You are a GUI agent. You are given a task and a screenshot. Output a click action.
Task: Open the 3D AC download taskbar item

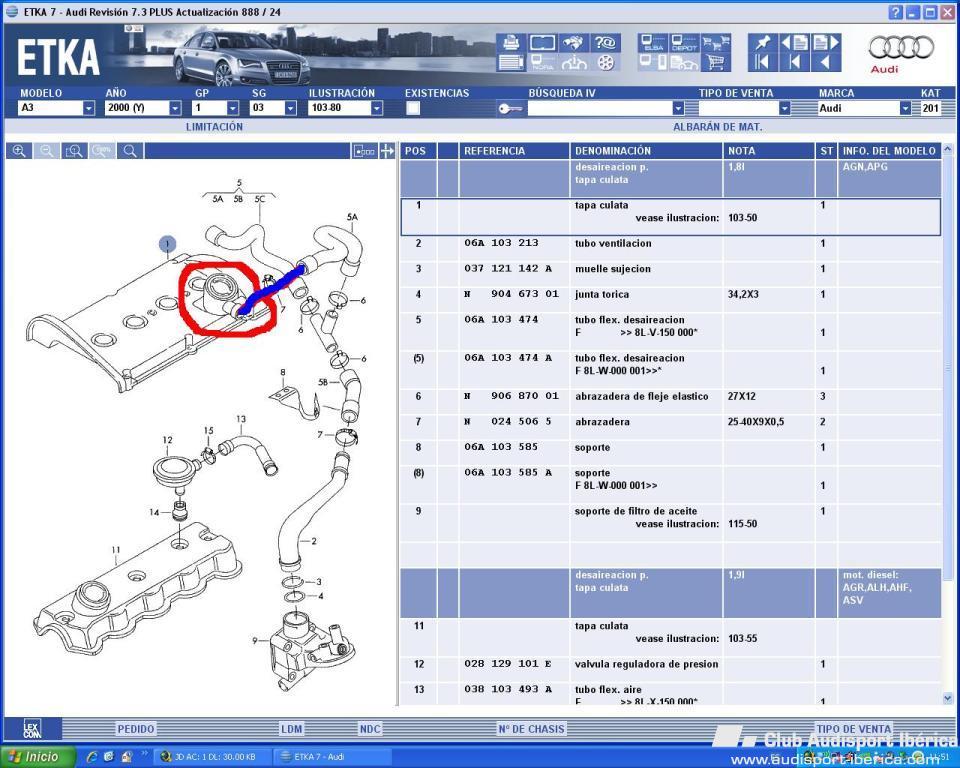click(212, 757)
